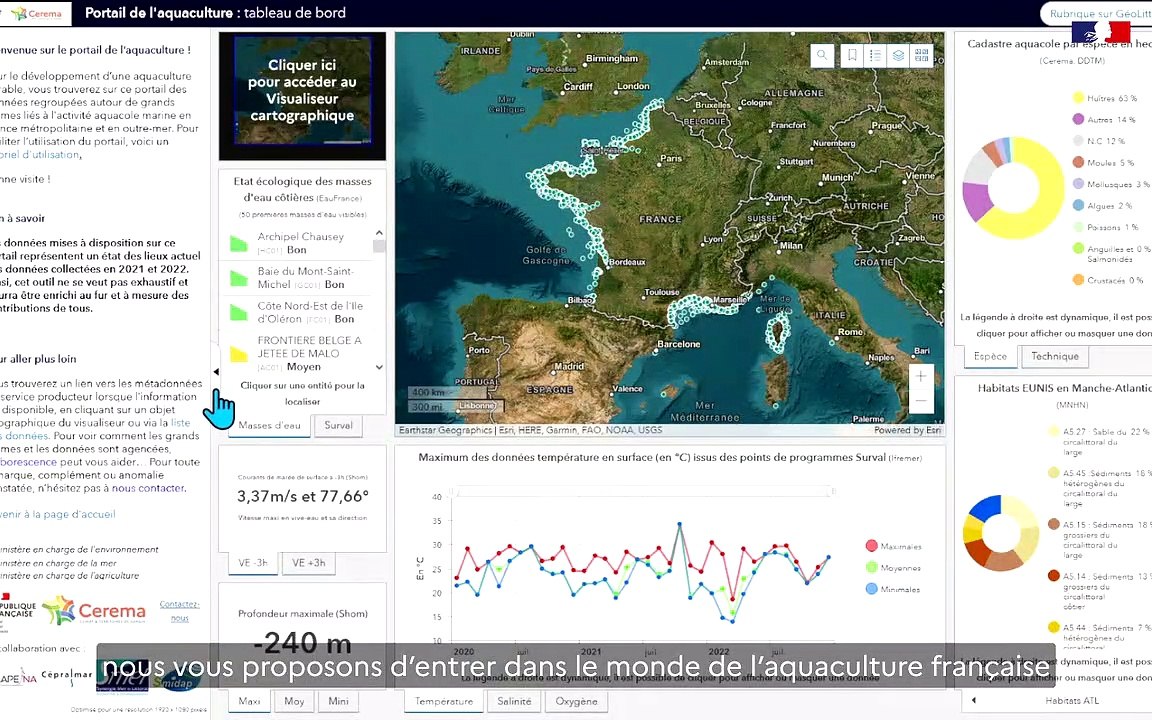Toggle Anguilles et Salmonidés legend entry
This screenshot has height=720, width=1152.
click(1111, 253)
